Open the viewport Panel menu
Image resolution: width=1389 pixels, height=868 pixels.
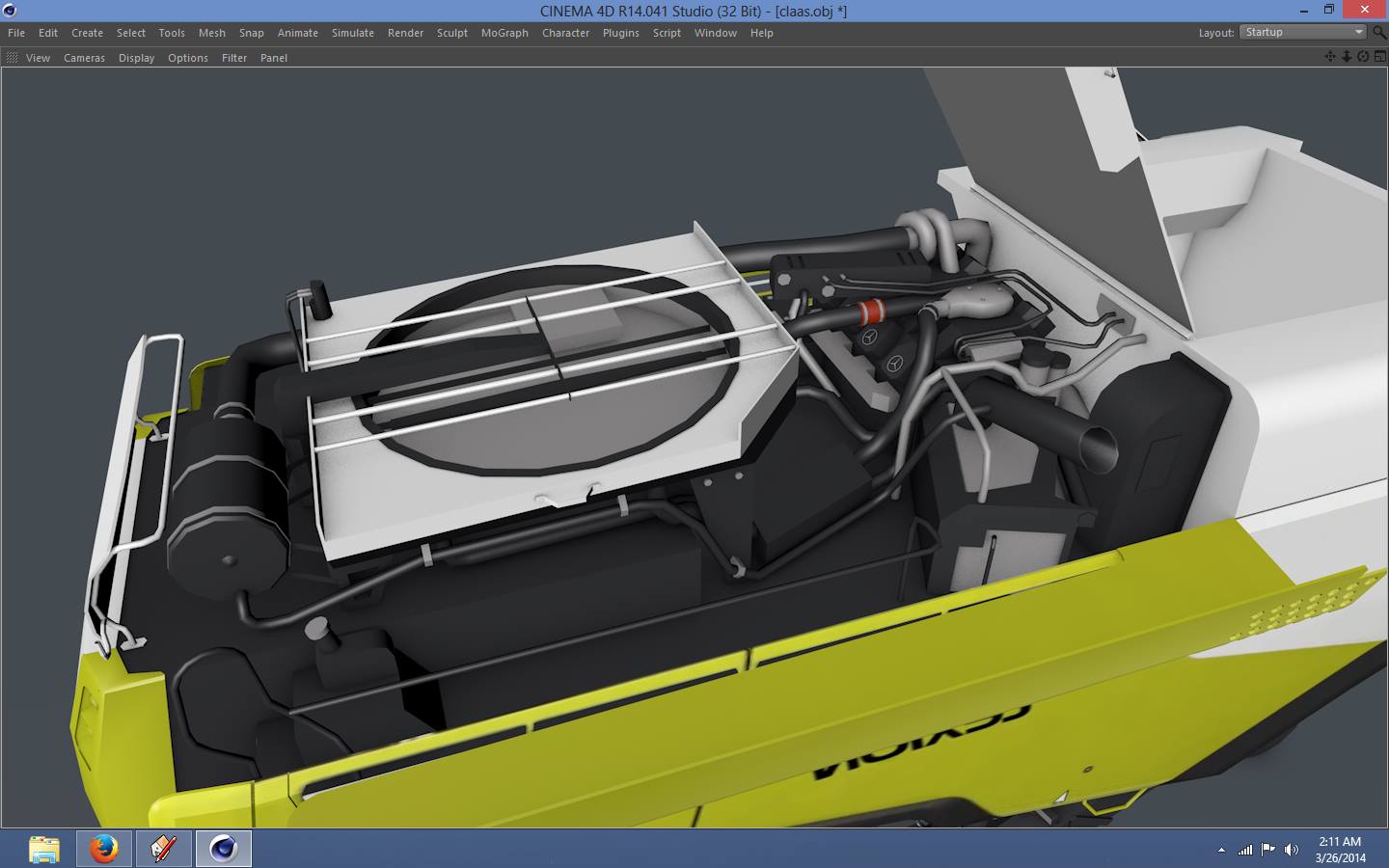click(274, 58)
